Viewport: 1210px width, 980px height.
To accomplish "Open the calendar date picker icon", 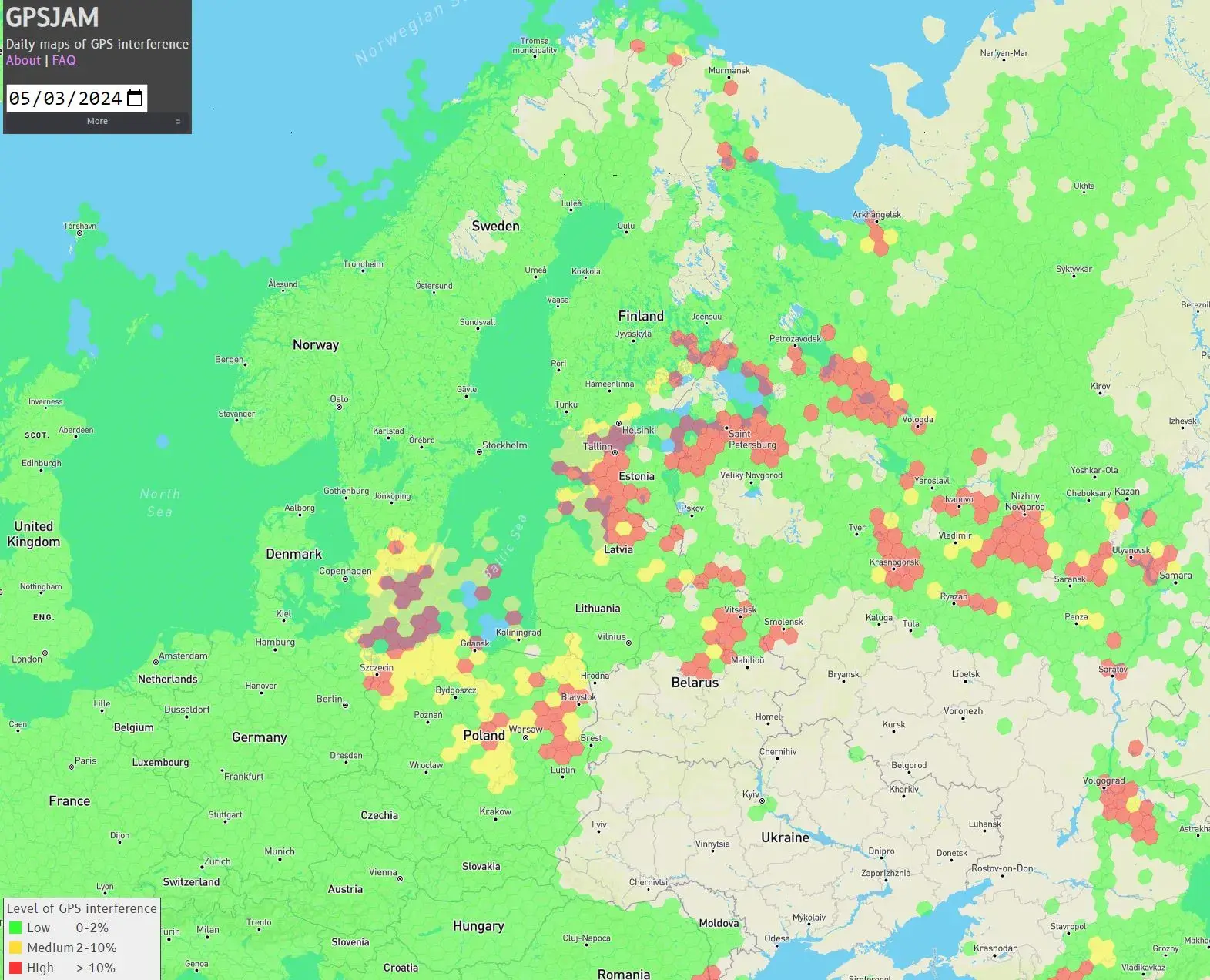I will click(x=135, y=99).
